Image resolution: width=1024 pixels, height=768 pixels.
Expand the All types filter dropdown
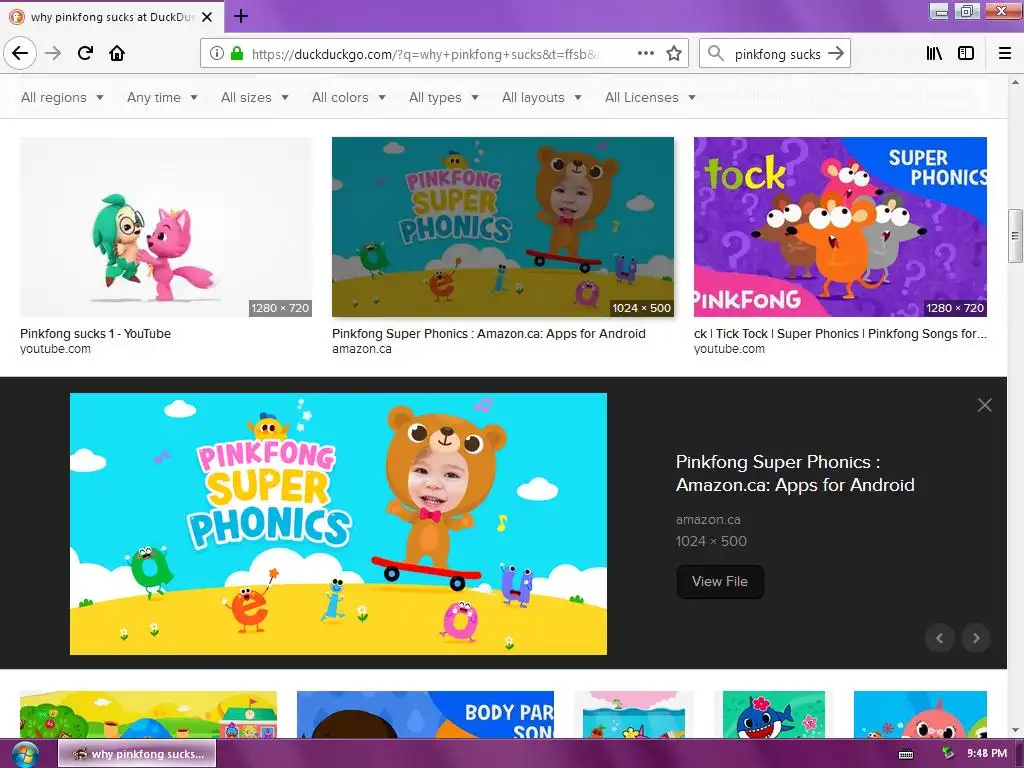click(443, 97)
